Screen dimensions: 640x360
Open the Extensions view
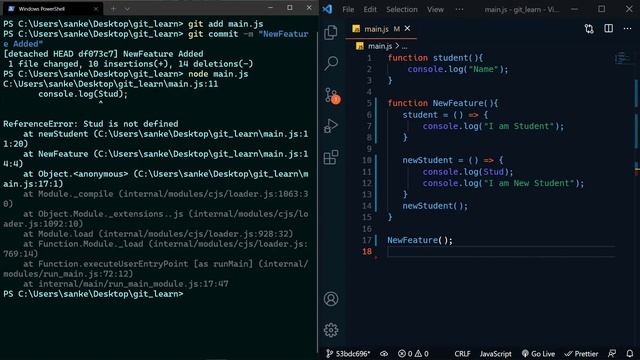click(331, 157)
